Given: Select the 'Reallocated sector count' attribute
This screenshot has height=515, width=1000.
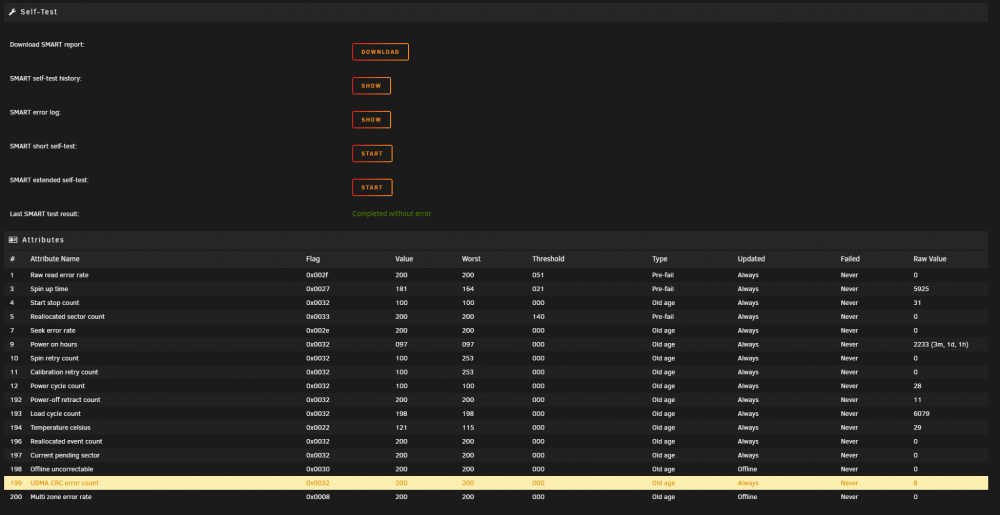Looking at the screenshot, I should pos(496,317).
